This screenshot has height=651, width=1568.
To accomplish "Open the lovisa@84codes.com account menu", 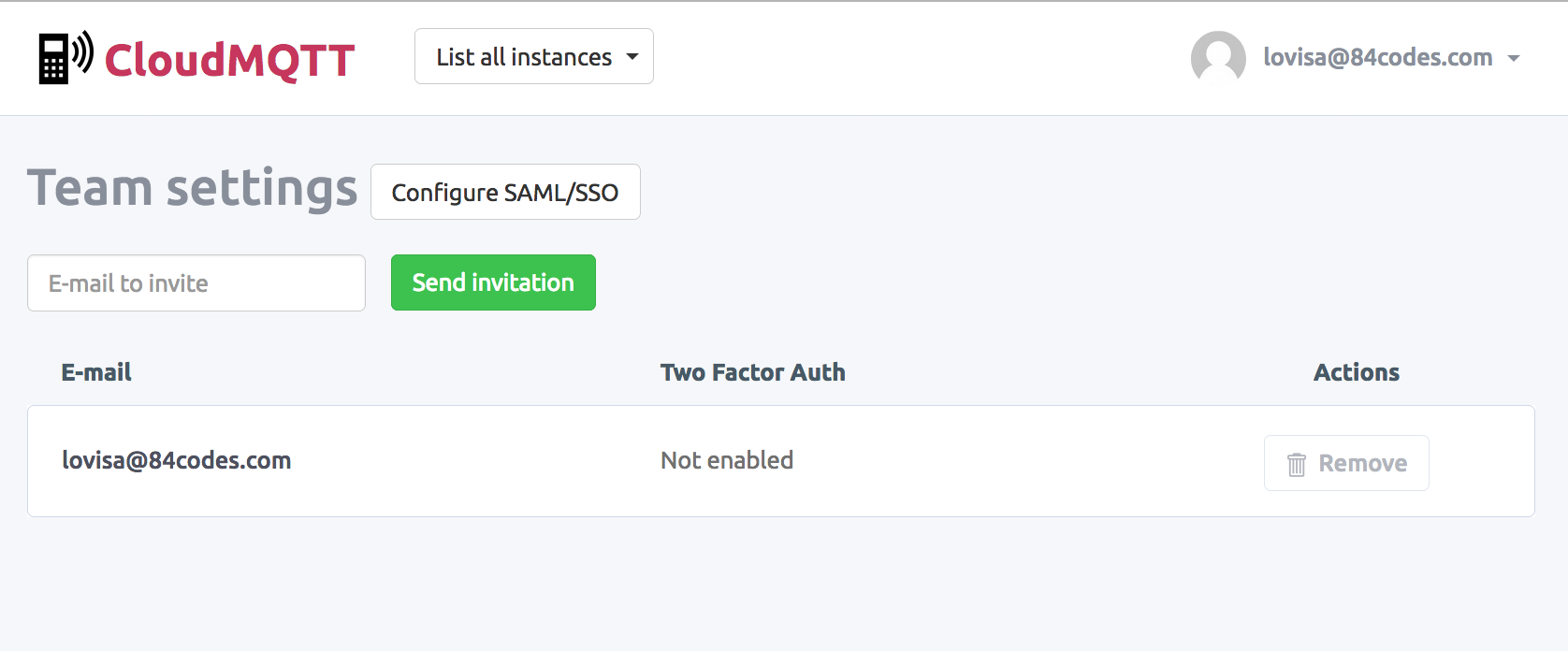I will [x=1378, y=57].
